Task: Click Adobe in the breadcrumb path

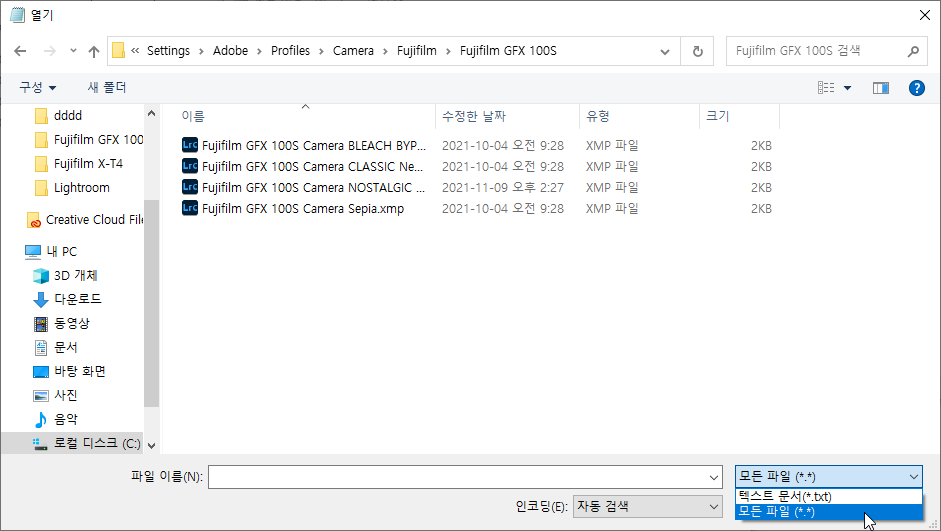Action: pos(230,51)
